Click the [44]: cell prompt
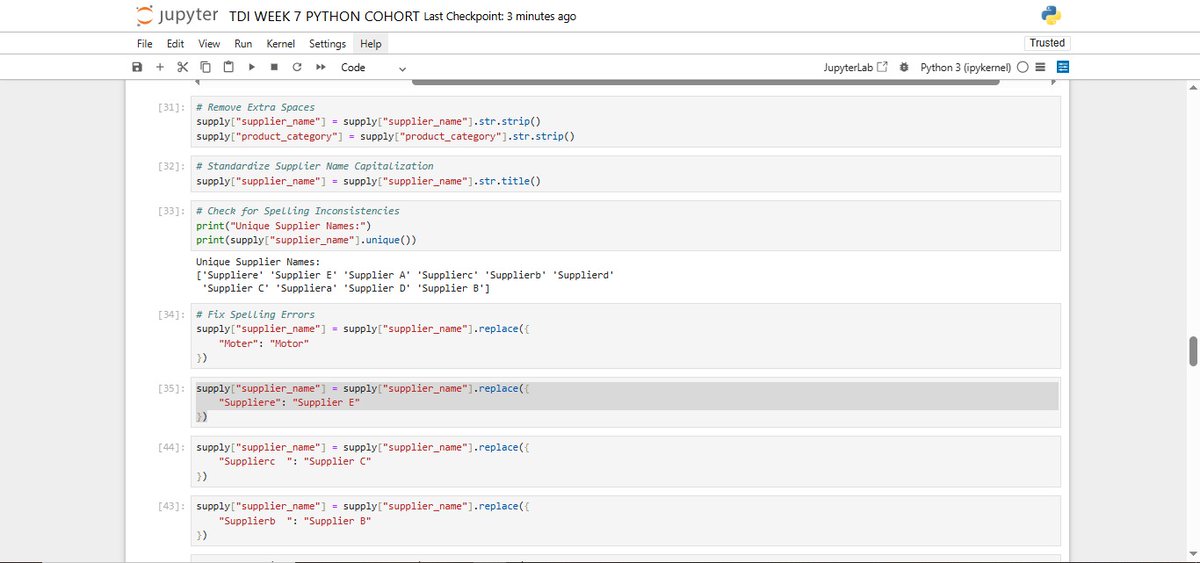This screenshot has width=1200, height=563. coord(172,447)
